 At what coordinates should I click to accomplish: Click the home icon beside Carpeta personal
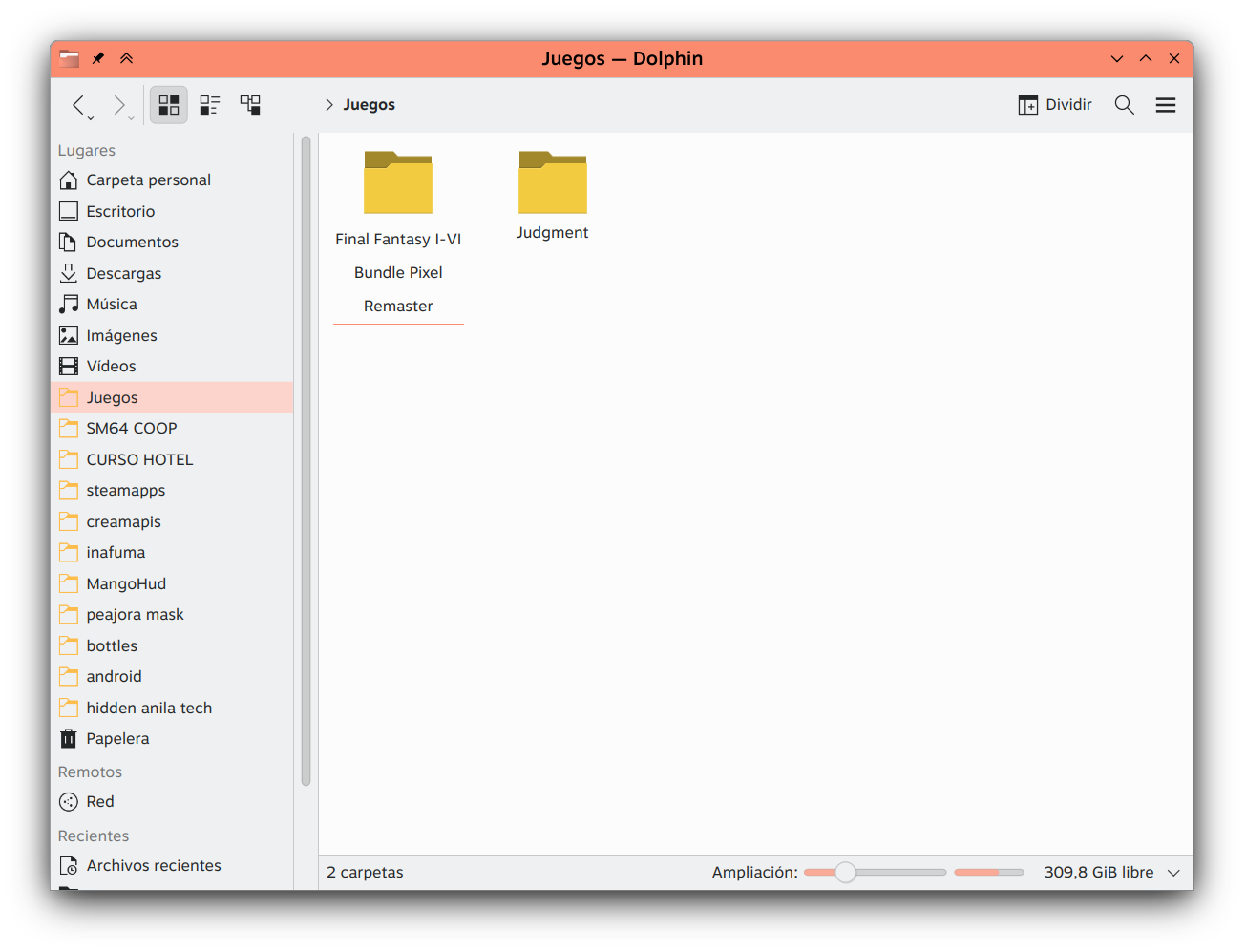pyautogui.click(x=69, y=180)
